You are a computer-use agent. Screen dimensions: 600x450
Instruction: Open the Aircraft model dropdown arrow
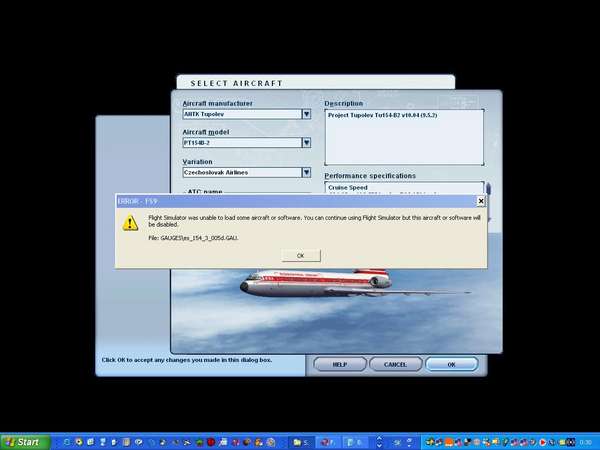pos(306,143)
